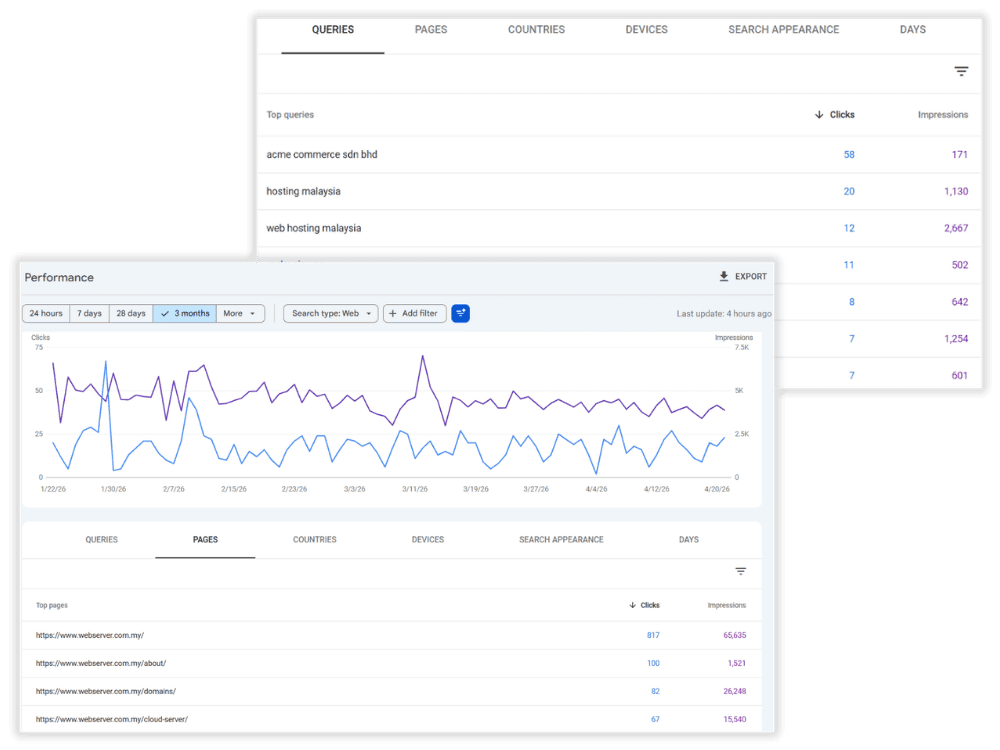The image size is (1000, 750).
Task: Select query 'hosting malaysia'
Action: (x=304, y=191)
